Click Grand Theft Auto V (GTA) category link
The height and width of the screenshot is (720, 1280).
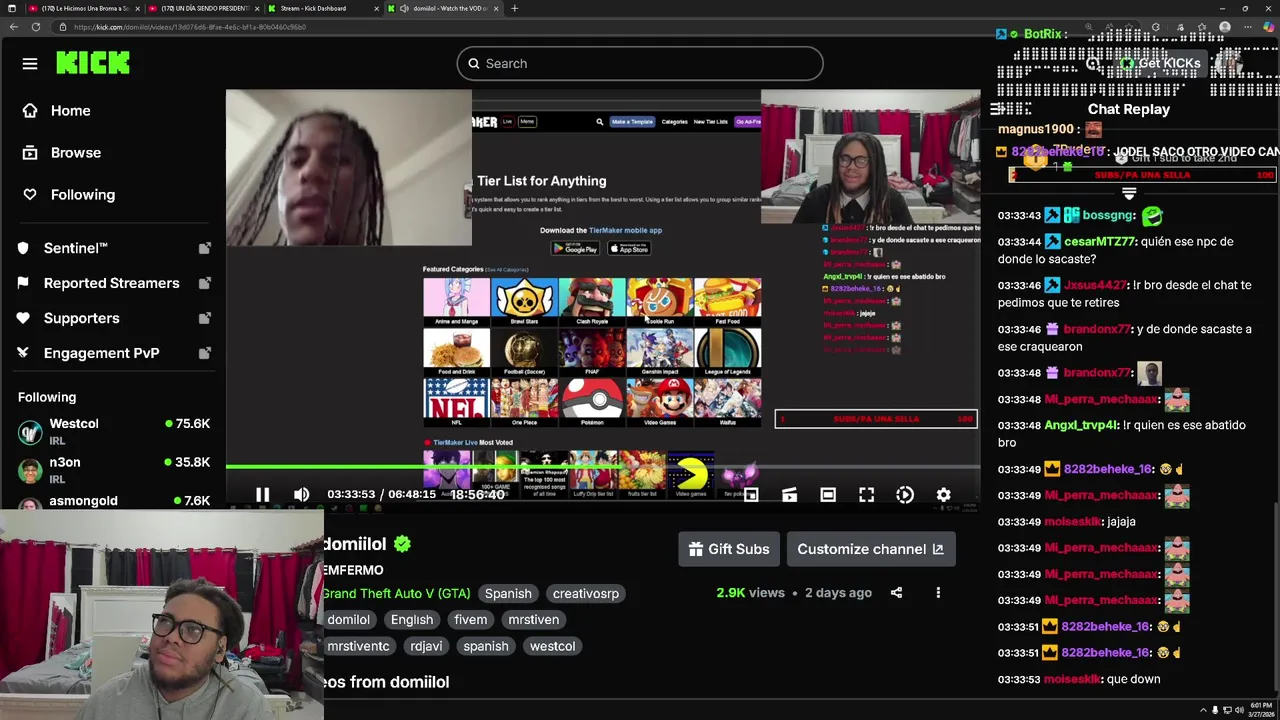click(x=396, y=594)
